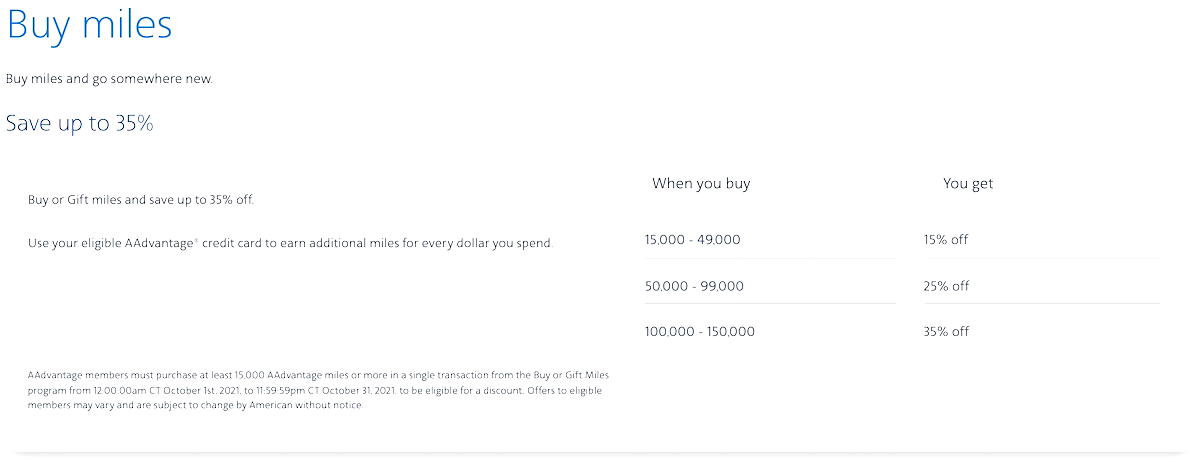The width and height of the screenshot is (1200, 460).
Task: Select the "35% off" discount cell
Action: (946, 331)
